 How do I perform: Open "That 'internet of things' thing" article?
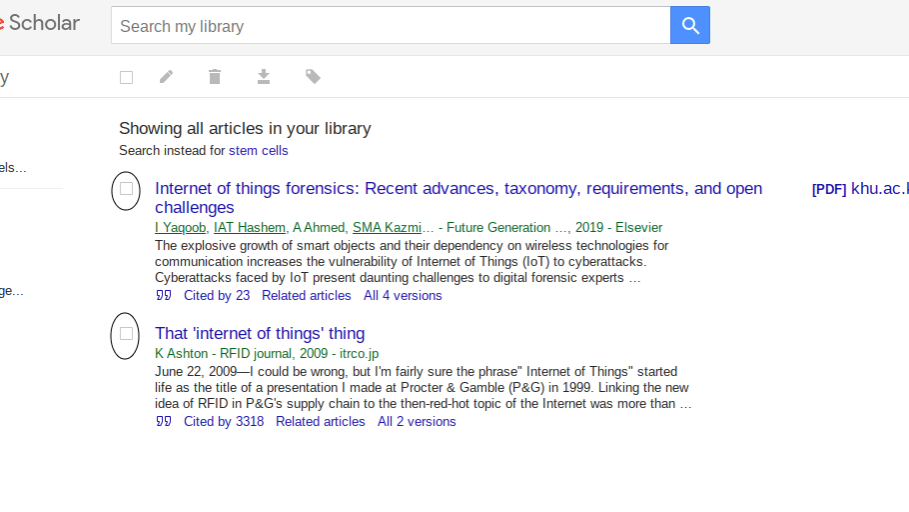260,334
